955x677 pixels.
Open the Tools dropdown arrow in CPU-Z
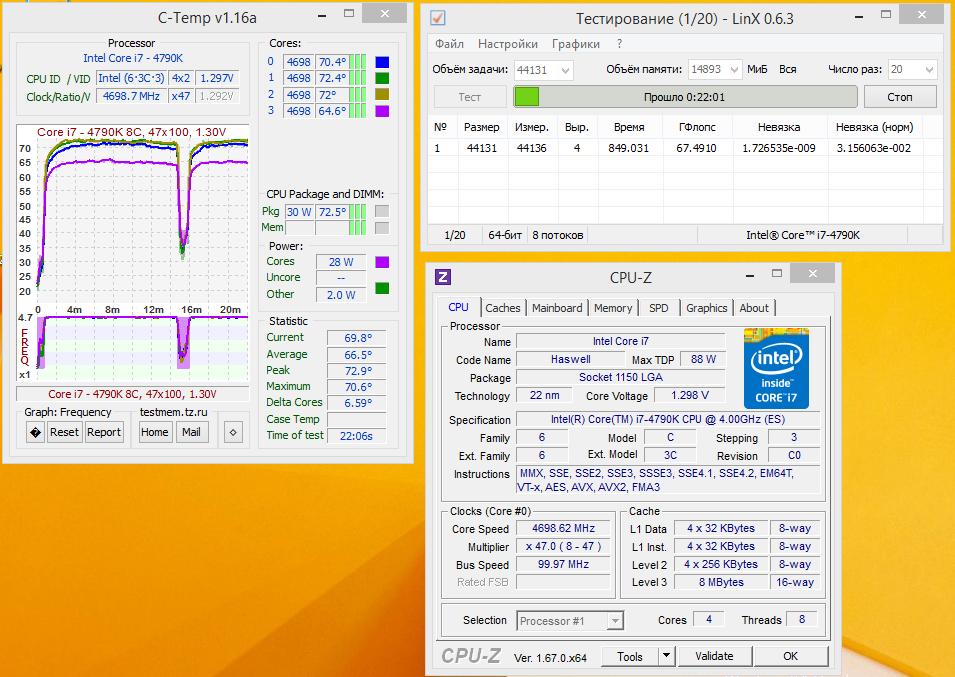point(666,656)
